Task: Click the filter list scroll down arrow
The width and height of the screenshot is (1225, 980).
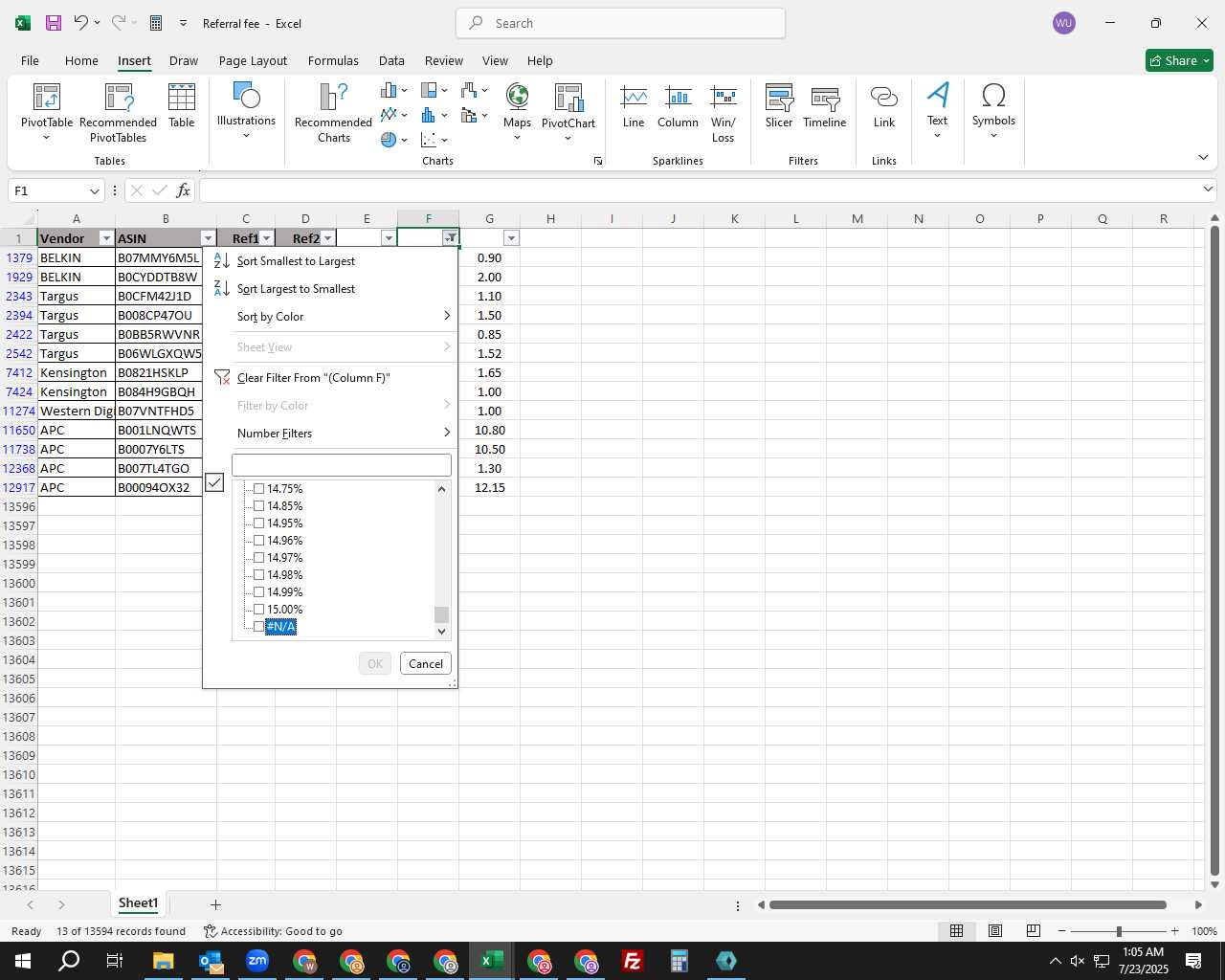Action: click(441, 632)
